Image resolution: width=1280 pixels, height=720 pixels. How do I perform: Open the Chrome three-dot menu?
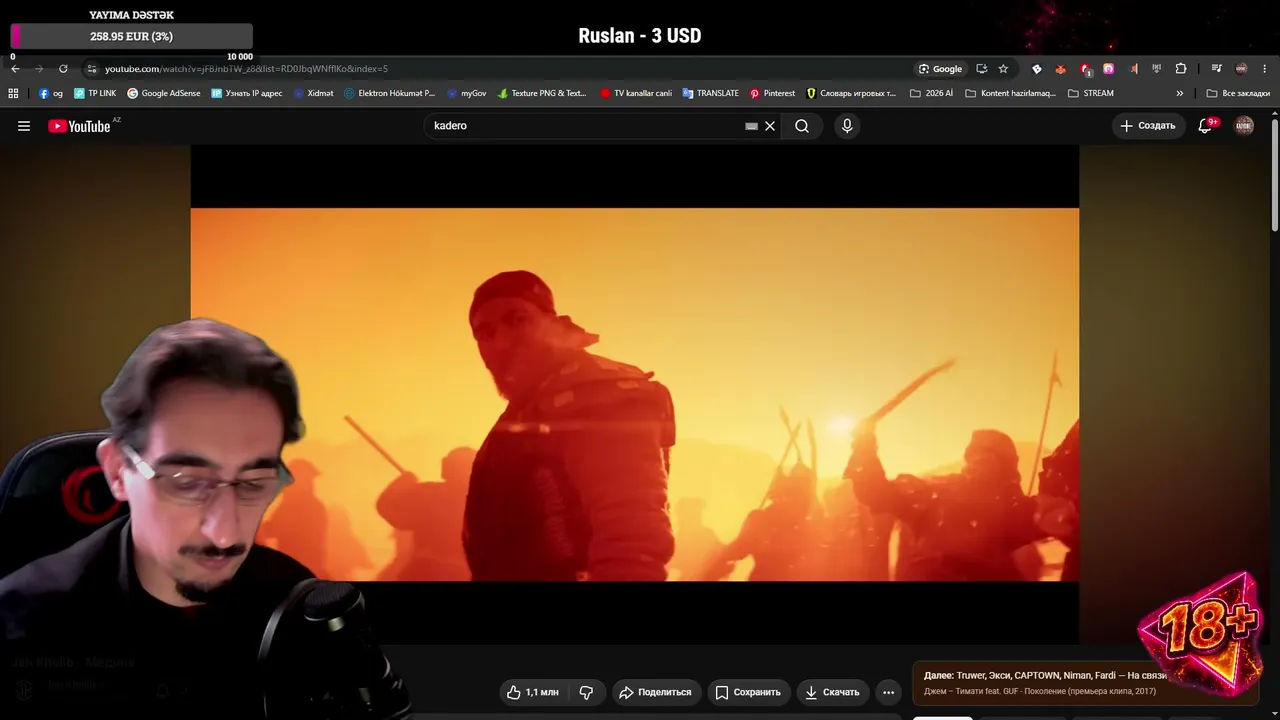tap(1265, 69)
